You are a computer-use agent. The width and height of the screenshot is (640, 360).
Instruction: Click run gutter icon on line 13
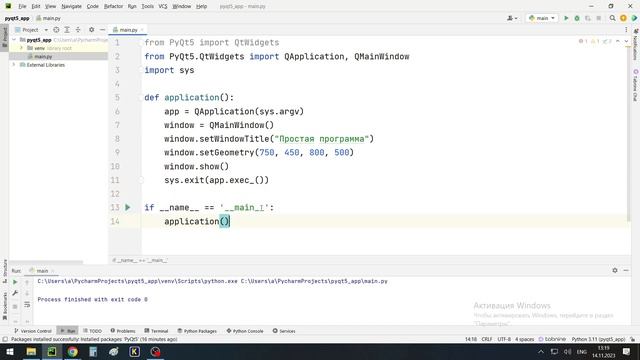click(128, 207)
